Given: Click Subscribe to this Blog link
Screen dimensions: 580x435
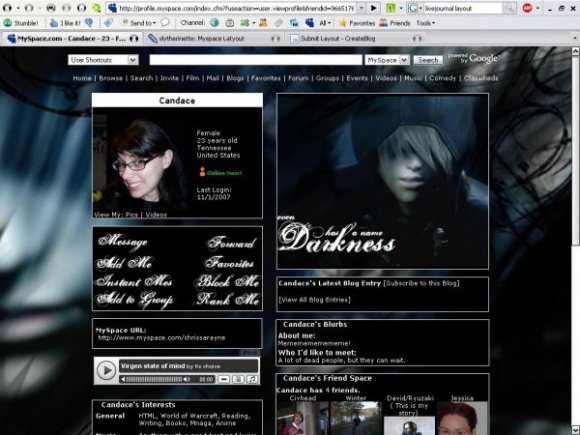Looking at the screenshot, I should tap(421, 283).
